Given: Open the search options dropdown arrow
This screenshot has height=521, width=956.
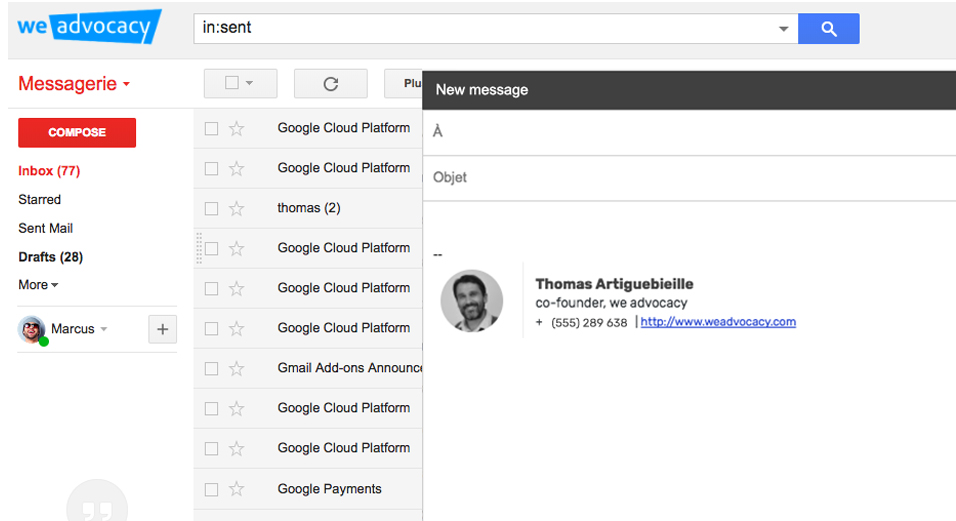Looking at the screenshot, I should pos(783,29).
